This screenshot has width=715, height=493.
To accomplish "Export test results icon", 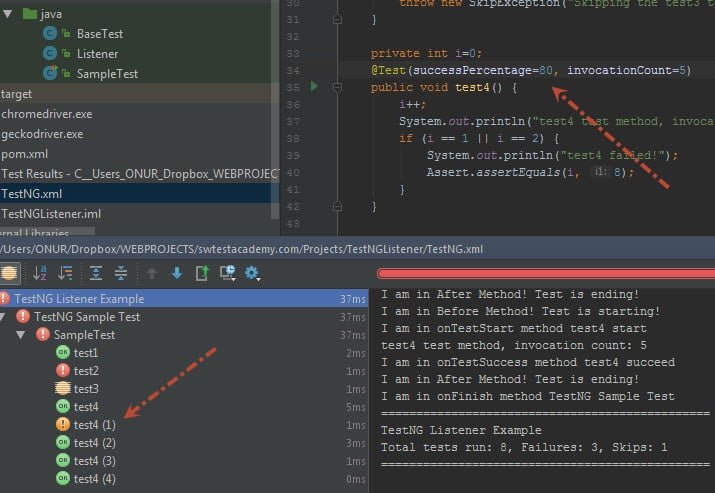I will click(202, 273).
